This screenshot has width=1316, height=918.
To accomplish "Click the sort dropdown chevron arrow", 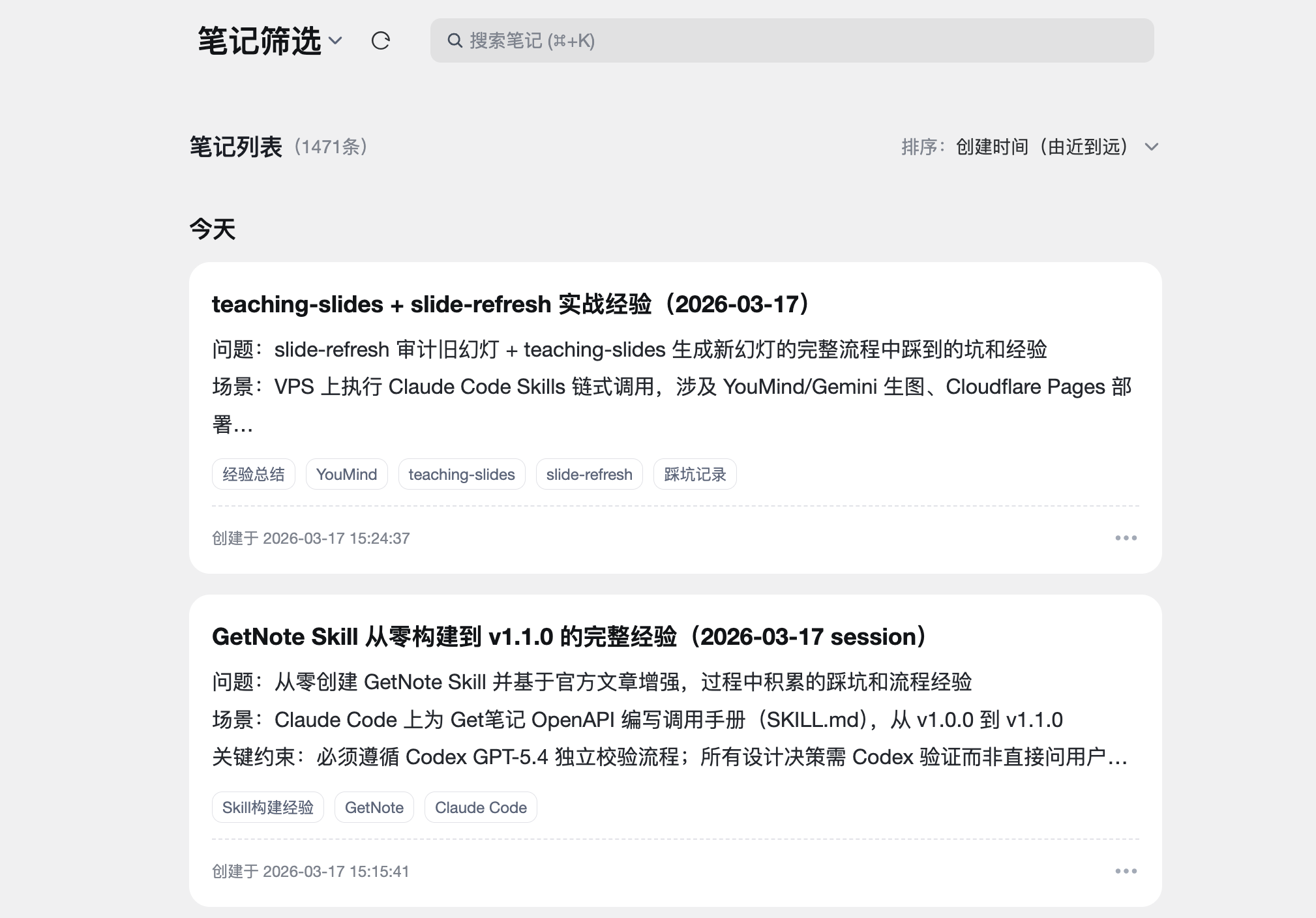I will pos(1152,147).
